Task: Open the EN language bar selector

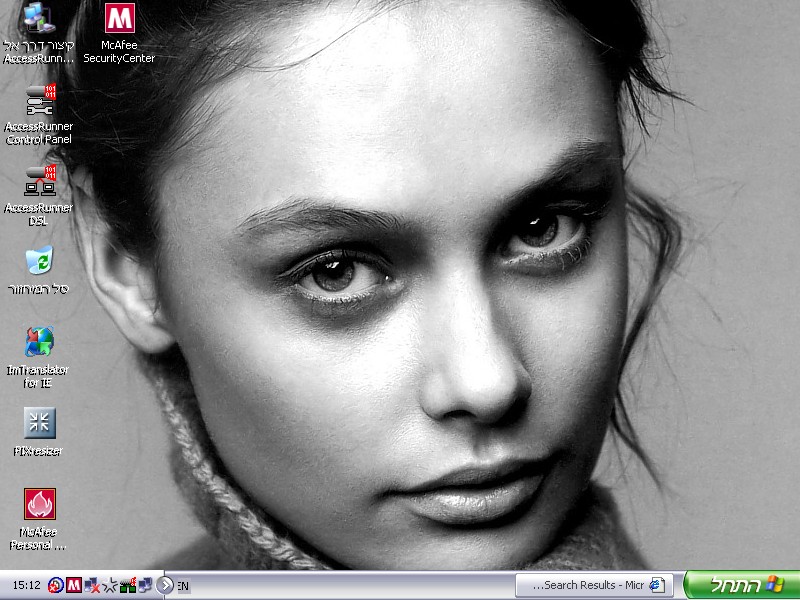Action: 183,586
